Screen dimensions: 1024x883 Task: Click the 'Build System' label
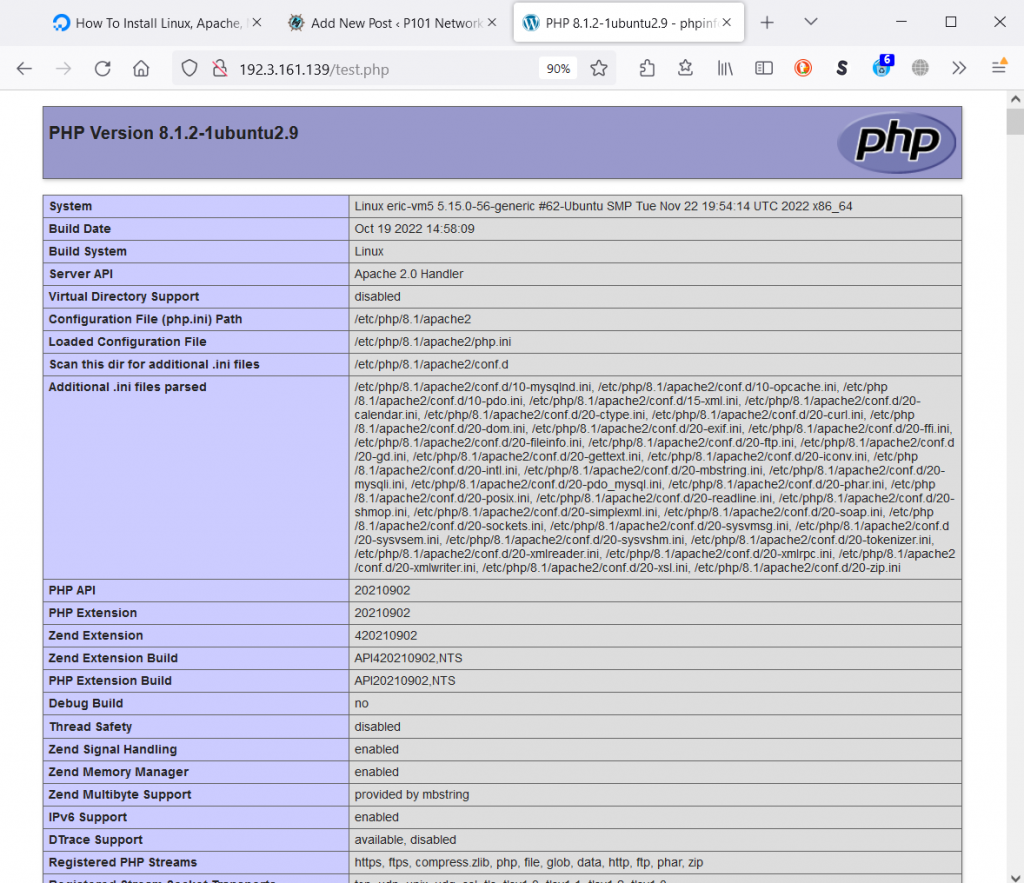click(x=88, y=251)
